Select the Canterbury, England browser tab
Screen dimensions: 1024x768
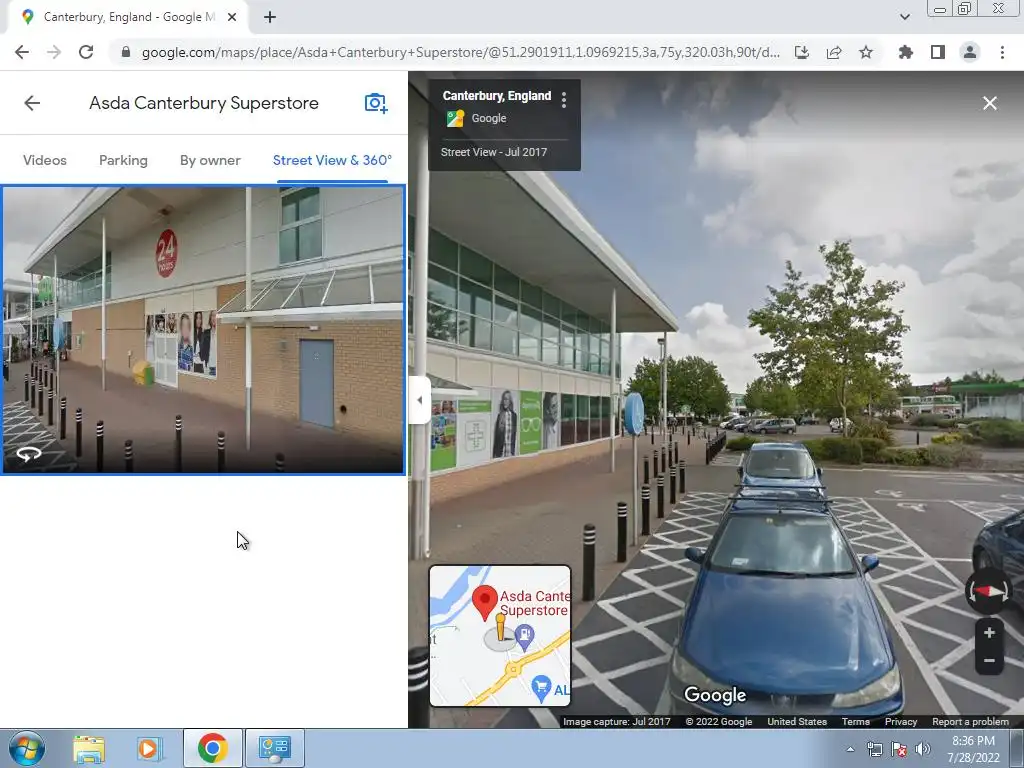click(127, 18)
